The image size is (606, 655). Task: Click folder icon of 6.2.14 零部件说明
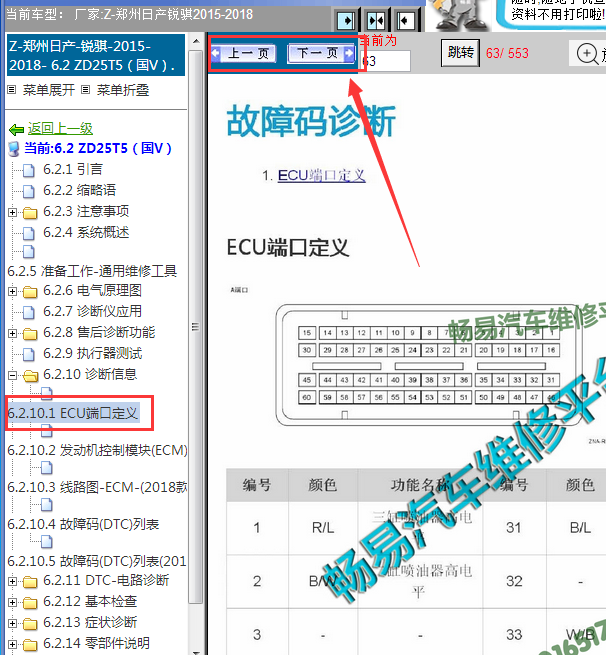click(30, 645)
